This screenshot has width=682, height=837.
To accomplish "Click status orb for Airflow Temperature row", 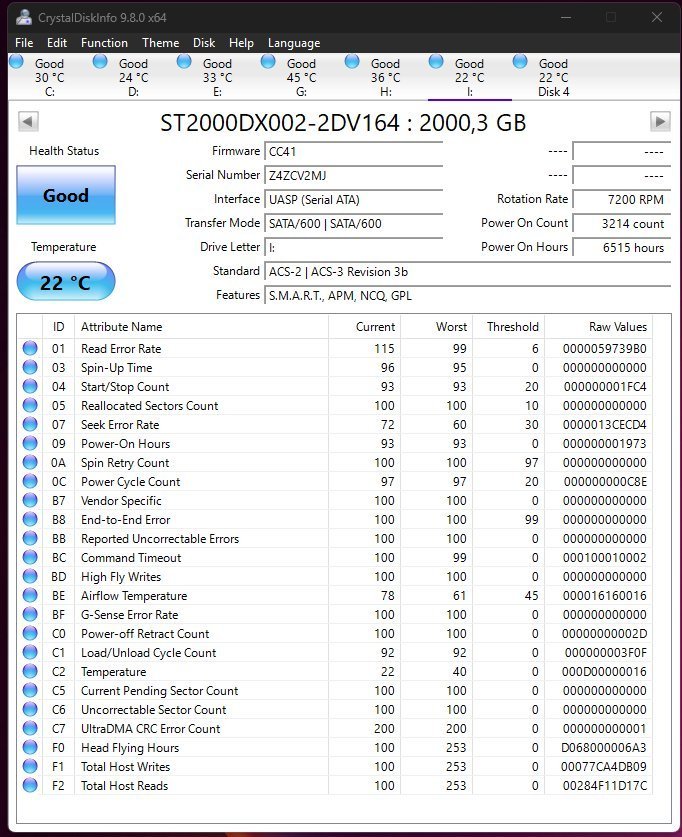I will (x=30, y=596).
